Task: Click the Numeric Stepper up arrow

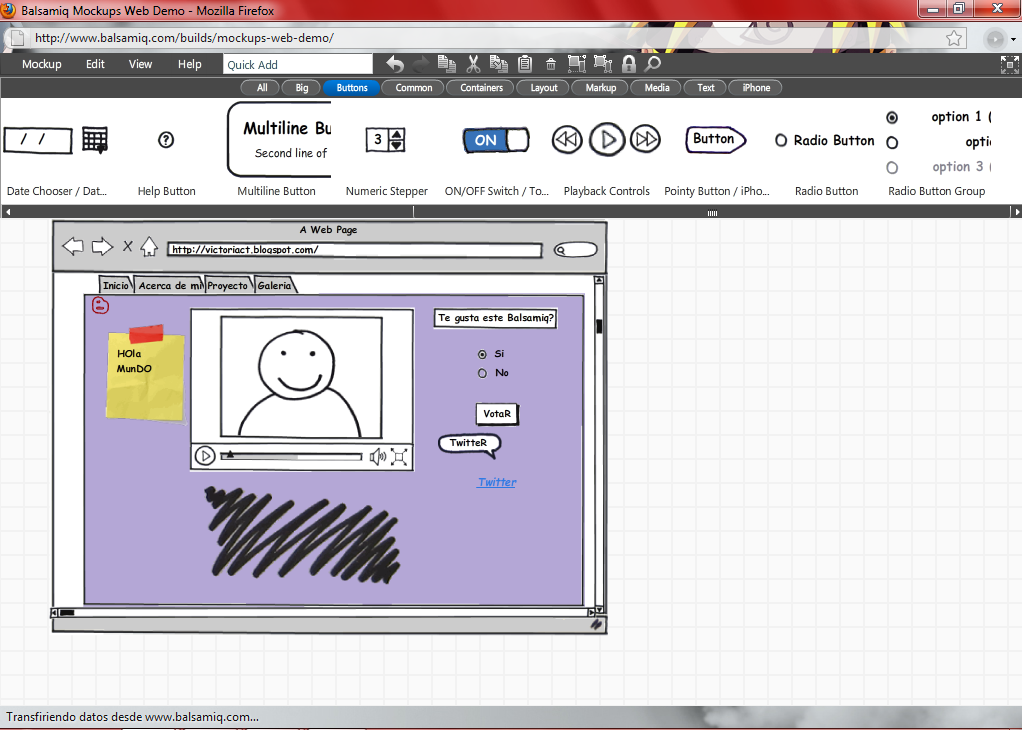Action: [397, 134]
